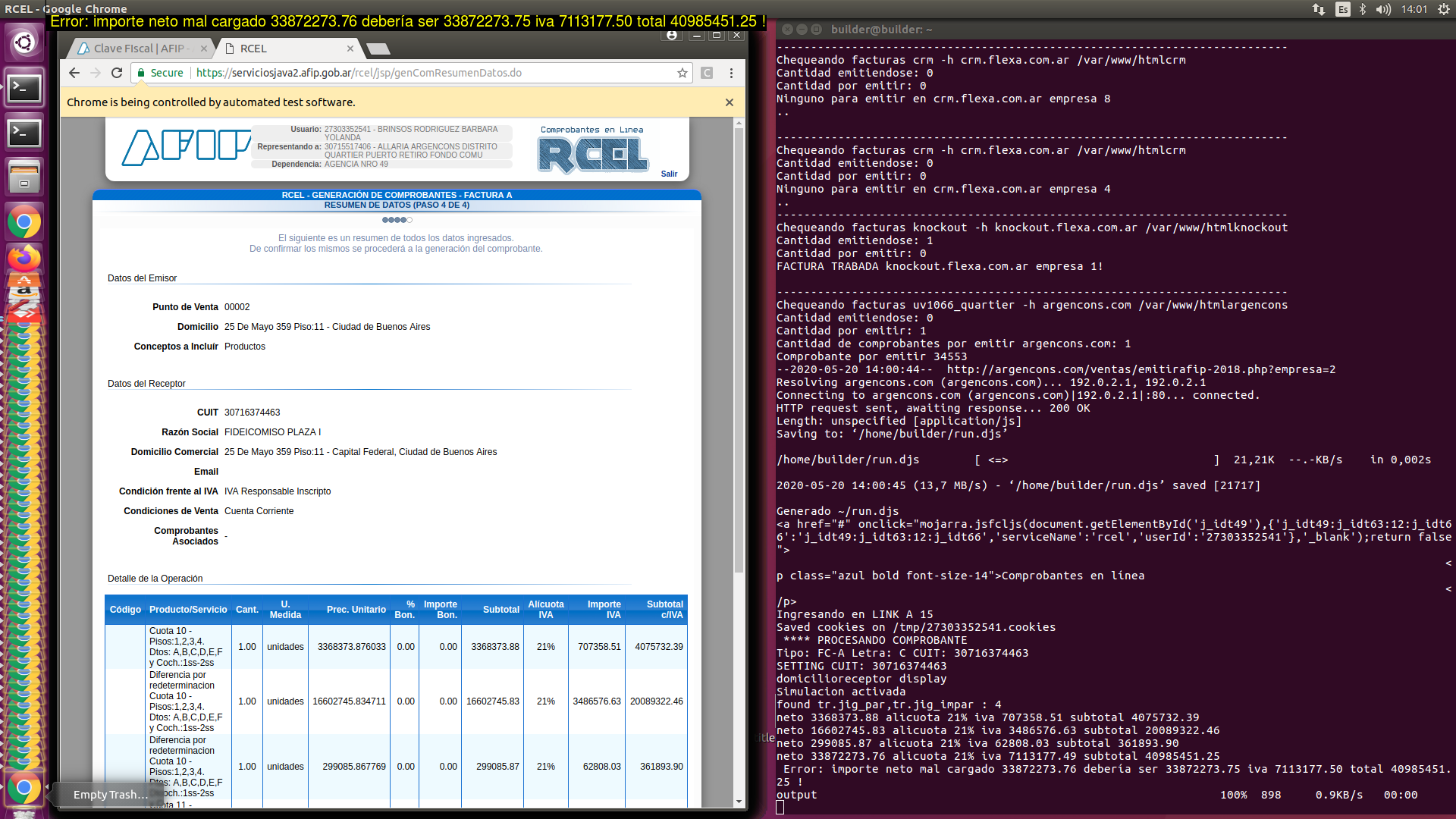Image resolution: width=1456 pixels, height=819 pixels.
Task: Reload the RCEL page
Action: tap(117, 73)
